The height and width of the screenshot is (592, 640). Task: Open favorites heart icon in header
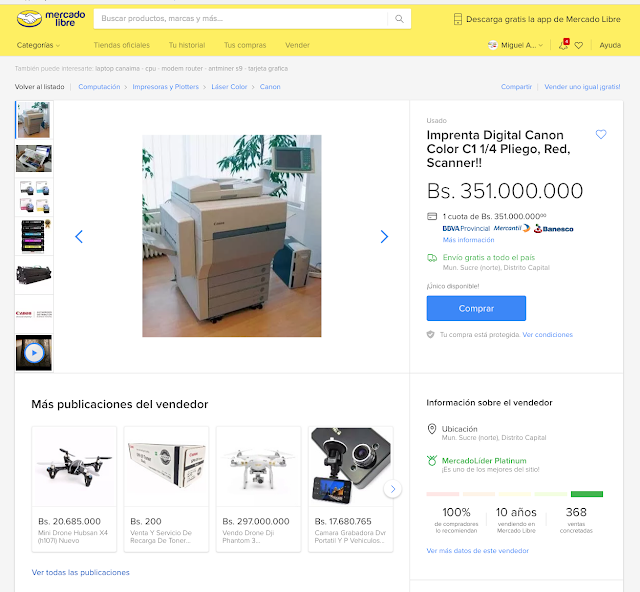pos(579,45)
